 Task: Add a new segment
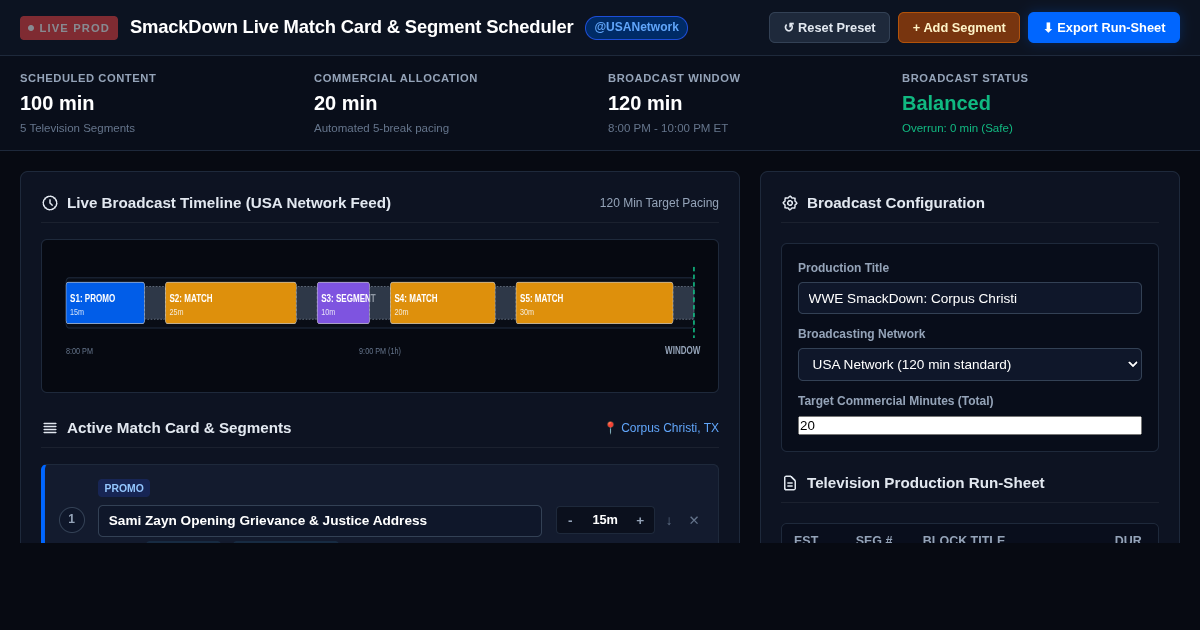[959, 28]
